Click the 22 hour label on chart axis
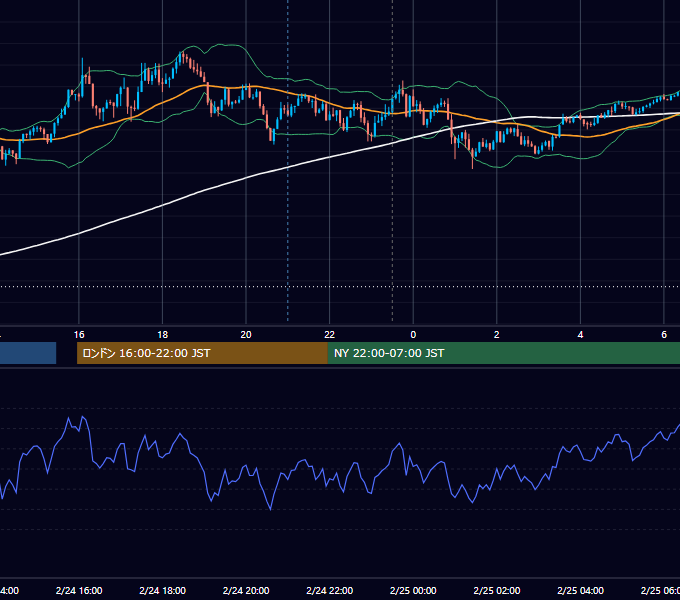The image size is (680, 600). [x=330, y=335]
